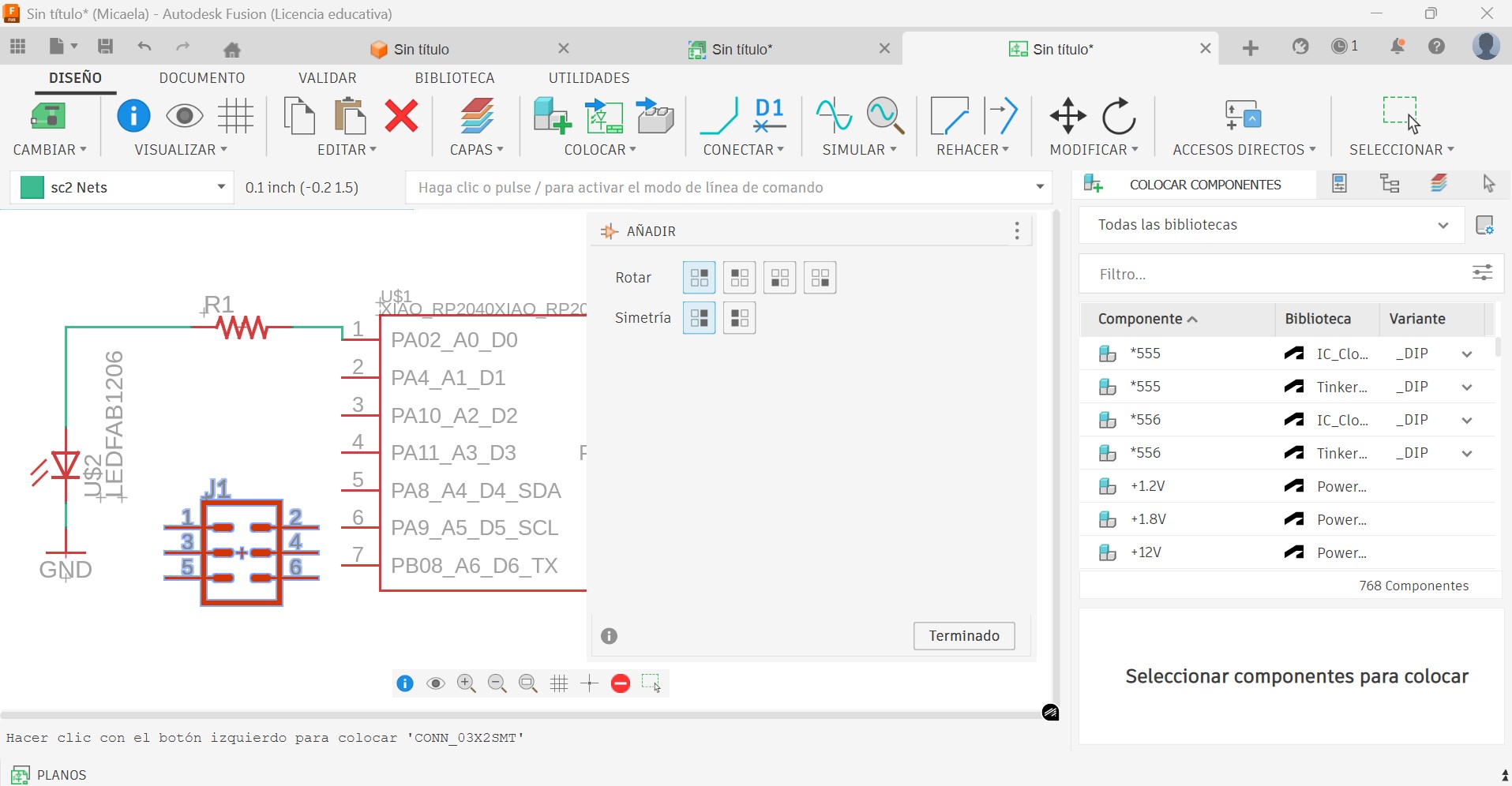Image resolution: width=1512 pixels, height=786 pixels.
Task: Click the Accesos Directos shortcuts icon
Action: point(1243,116)
